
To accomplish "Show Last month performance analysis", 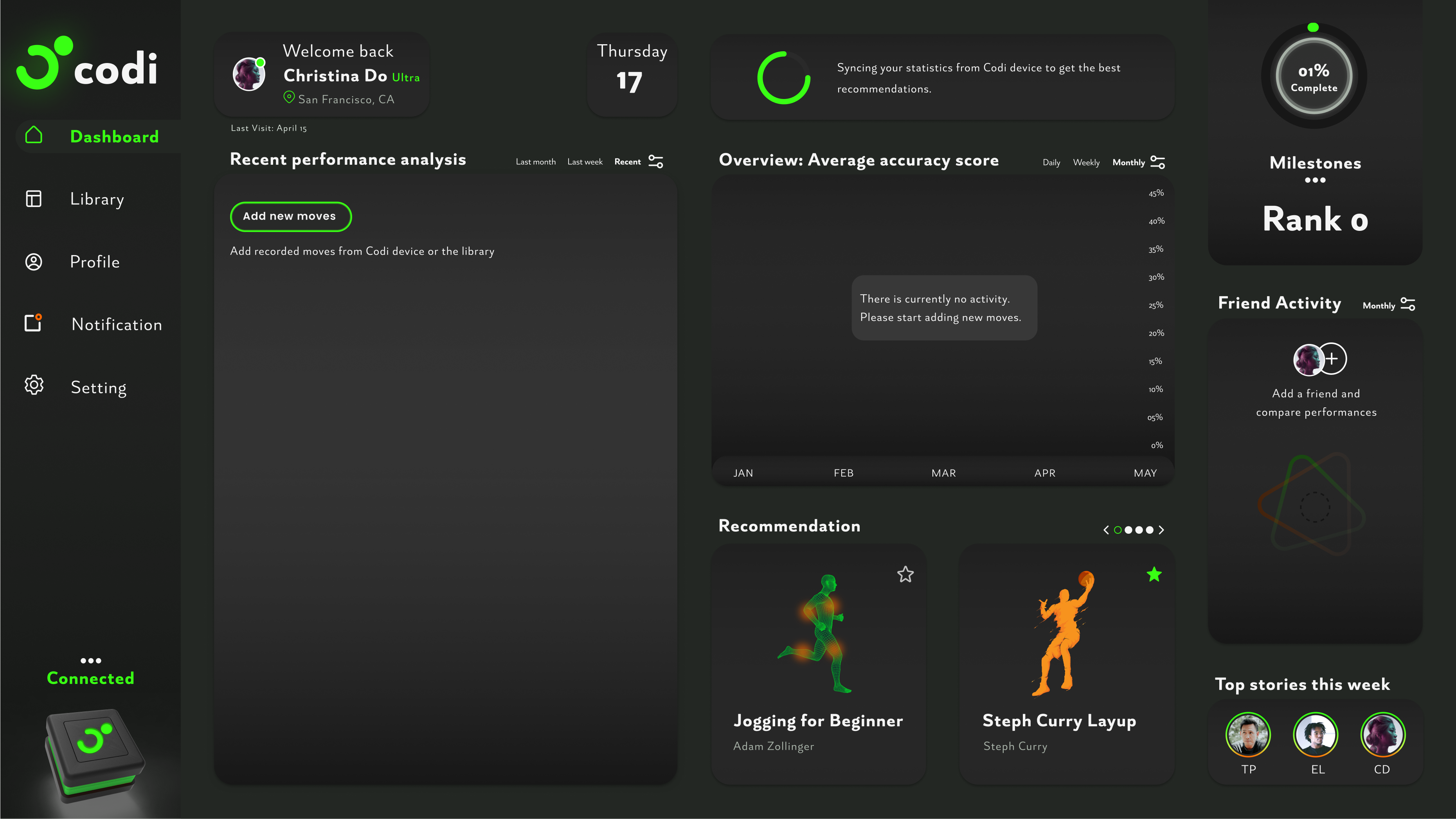I will 535,162.
